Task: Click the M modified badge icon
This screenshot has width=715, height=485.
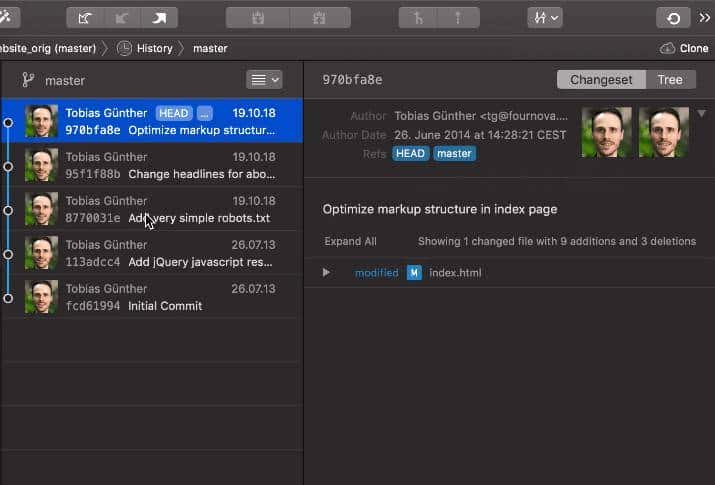Action: click(x=414, y=273)
